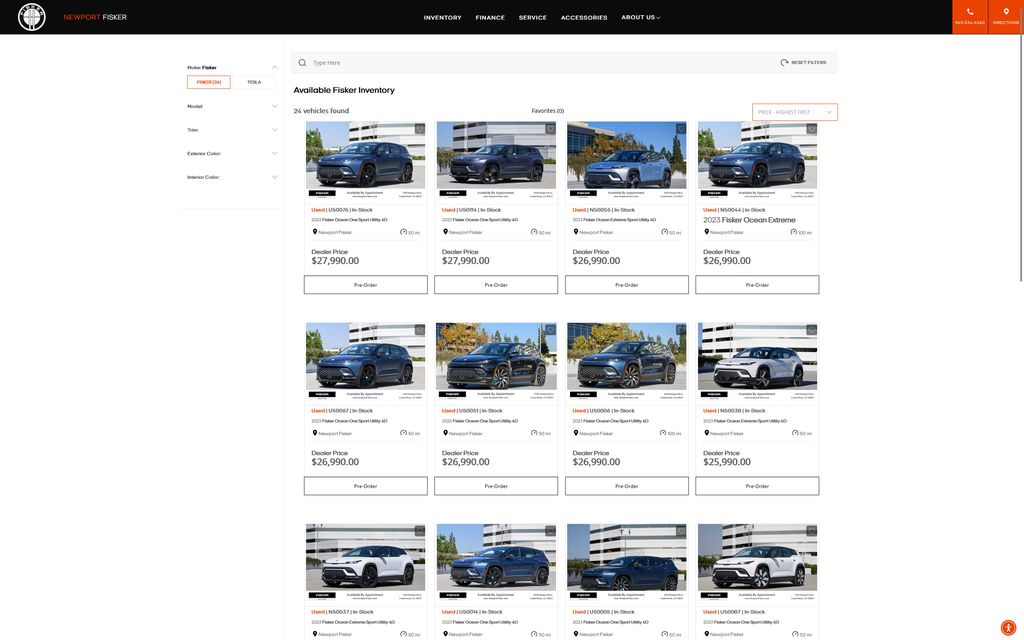Viewport: 1024px width, 640px height.
Task: Click location pin icon on NS0038 card
Action: pyautogui.click(x=707, y=433)
